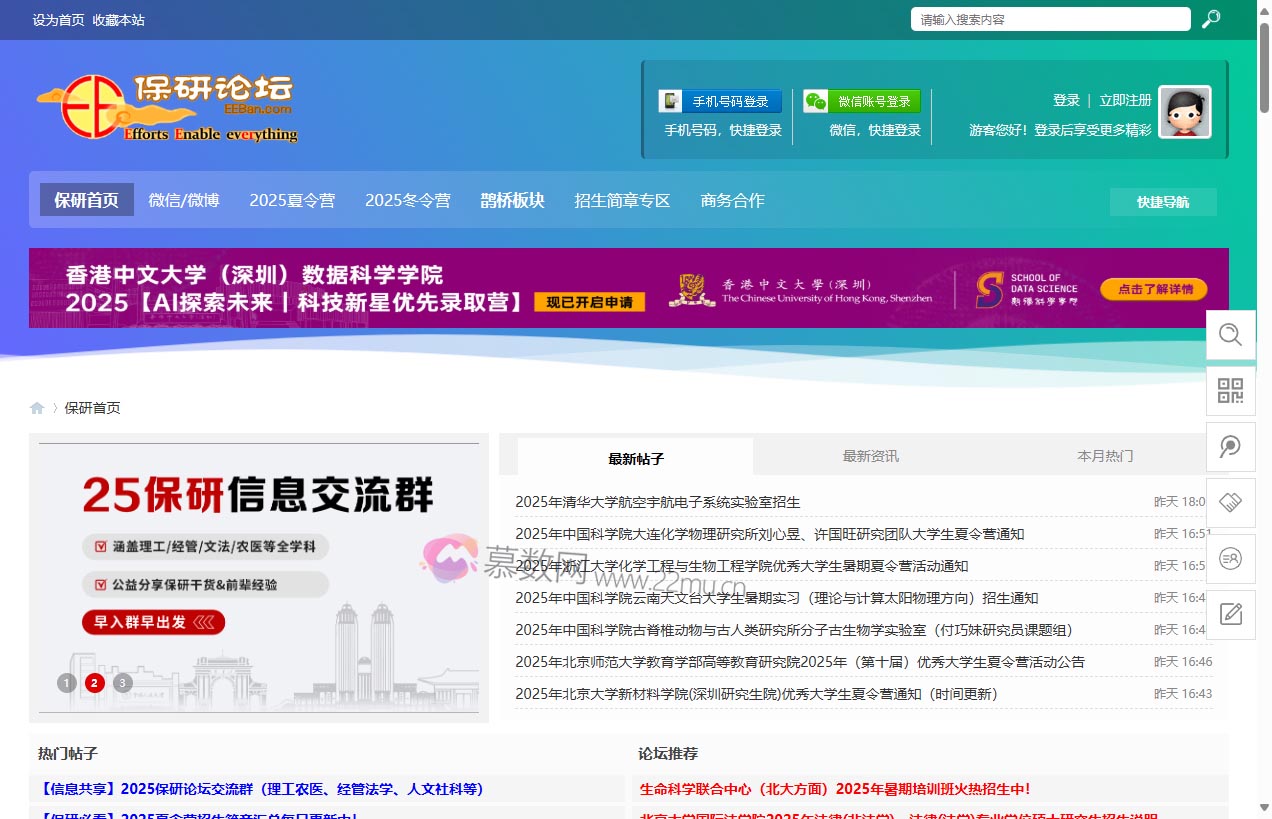Switch to the 本月热门 tab

pyautogui.click(x=1104, y=455)
